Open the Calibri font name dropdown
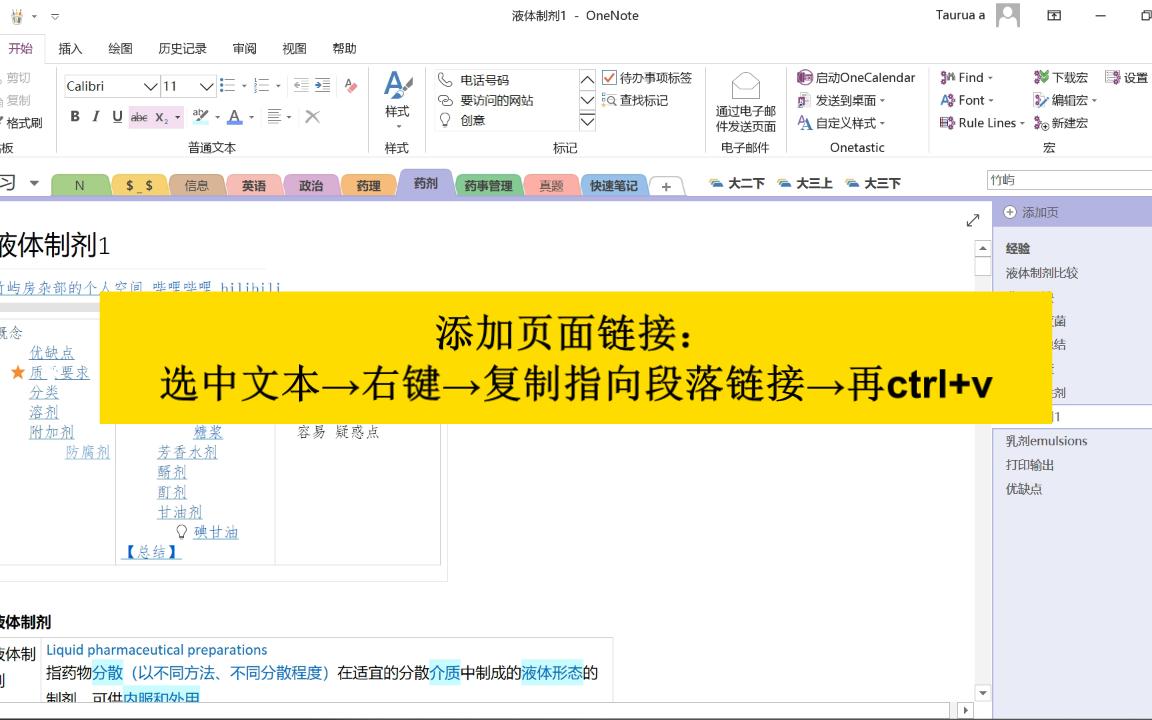Screen dimensions: 1152x720 click(x=149, y=86)
